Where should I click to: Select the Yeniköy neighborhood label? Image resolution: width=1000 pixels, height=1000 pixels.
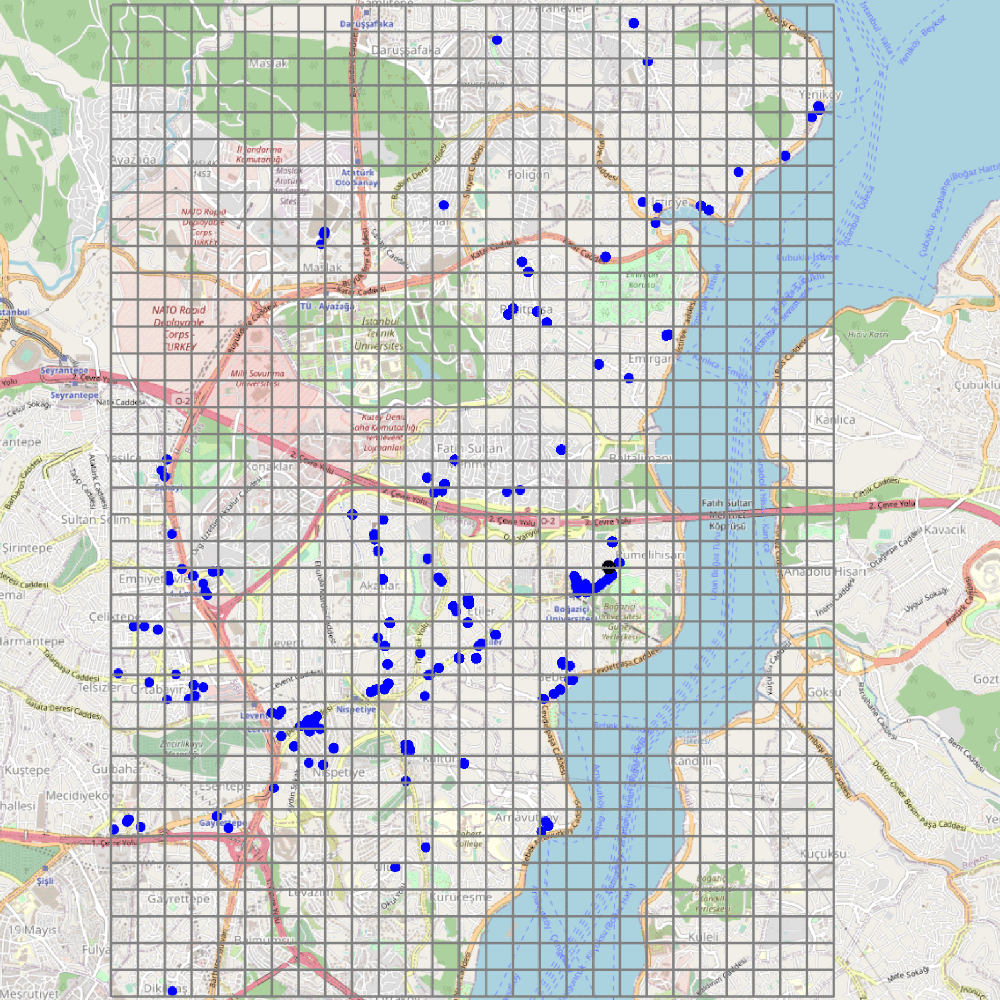click(820, 94)
